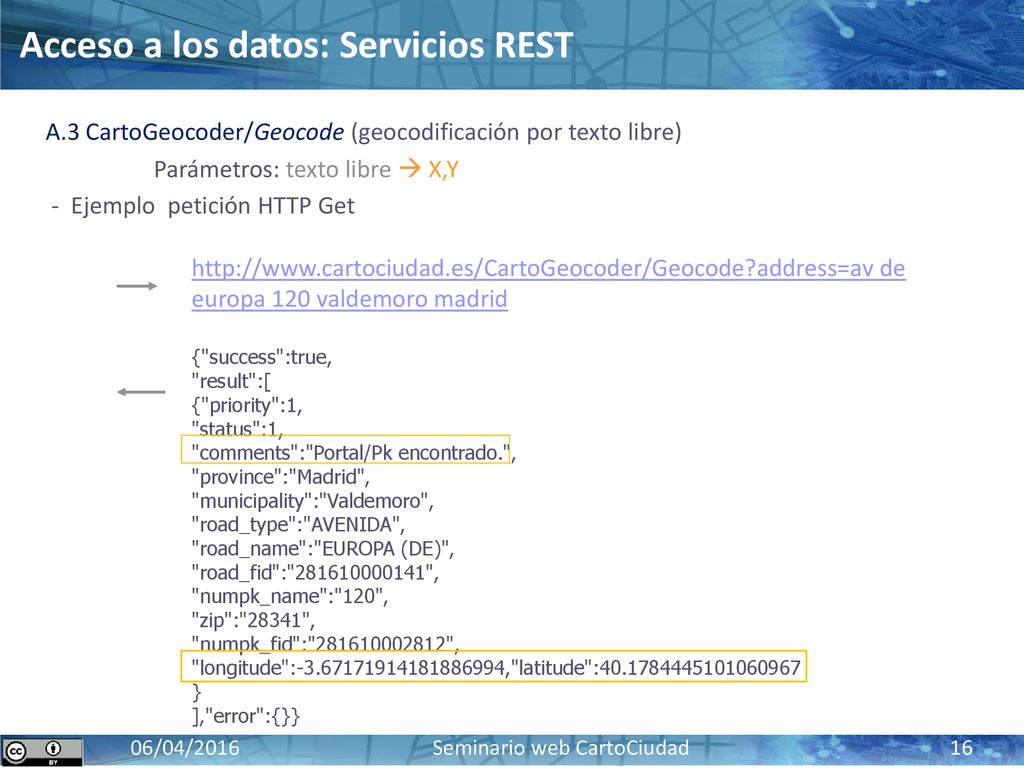This screenshot has height=768, width=1024.
Task: Select the '"road_name":"EUROPA (DE)"' line
Action: tap(323, 549)
